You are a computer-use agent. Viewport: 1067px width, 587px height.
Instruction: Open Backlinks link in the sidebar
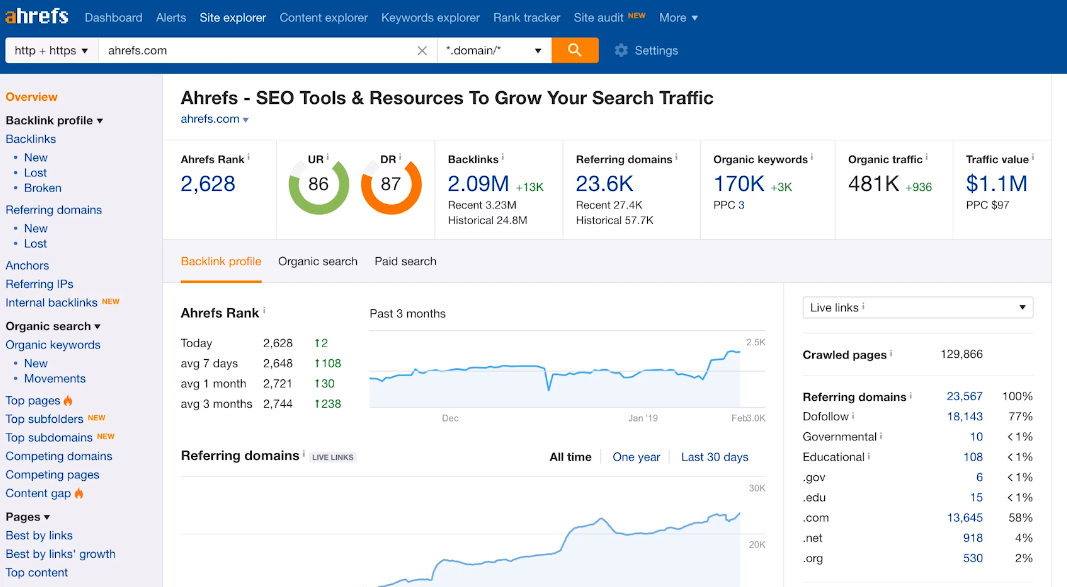point(31,139)
